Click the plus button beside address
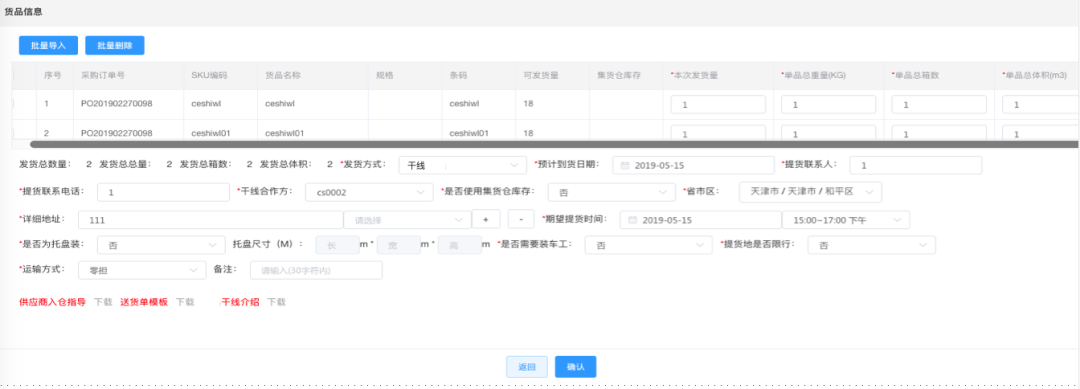Viewport: 1080px width, 389px height. [x=486, y=220]
